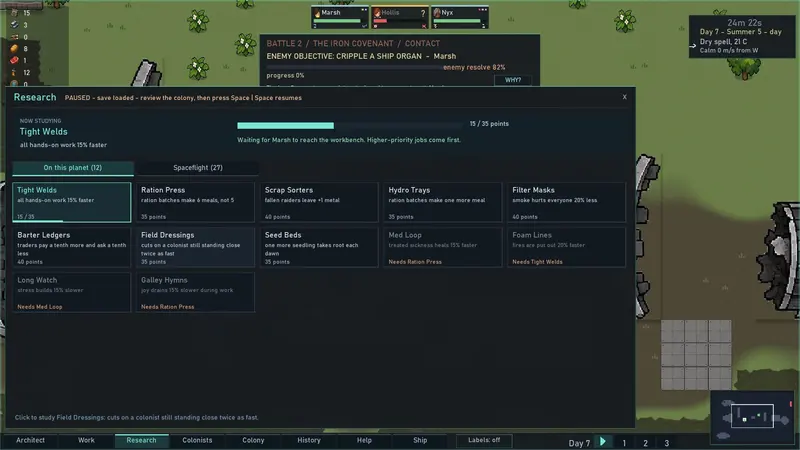Close the Research panel with the X

624,97
